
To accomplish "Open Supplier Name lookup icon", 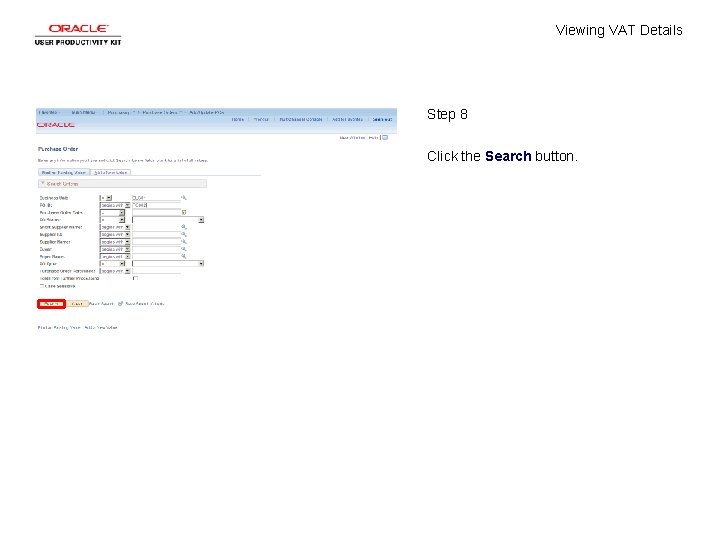I will (x=184, y=242).
